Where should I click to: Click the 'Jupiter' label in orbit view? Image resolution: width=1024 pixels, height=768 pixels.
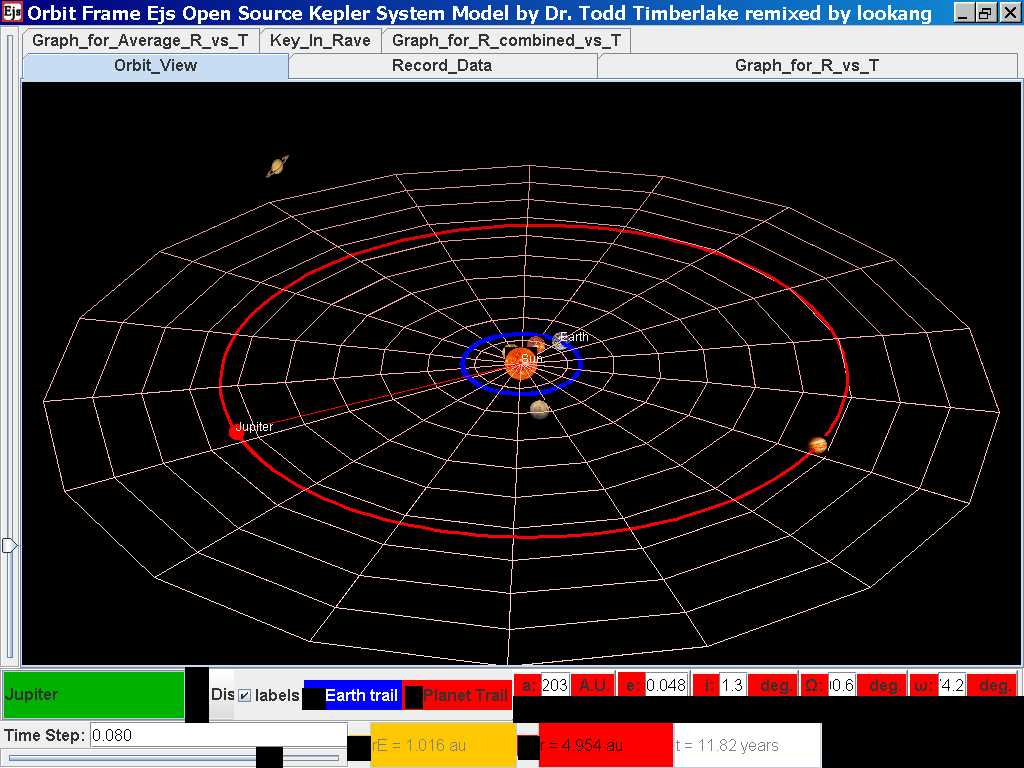254,426
